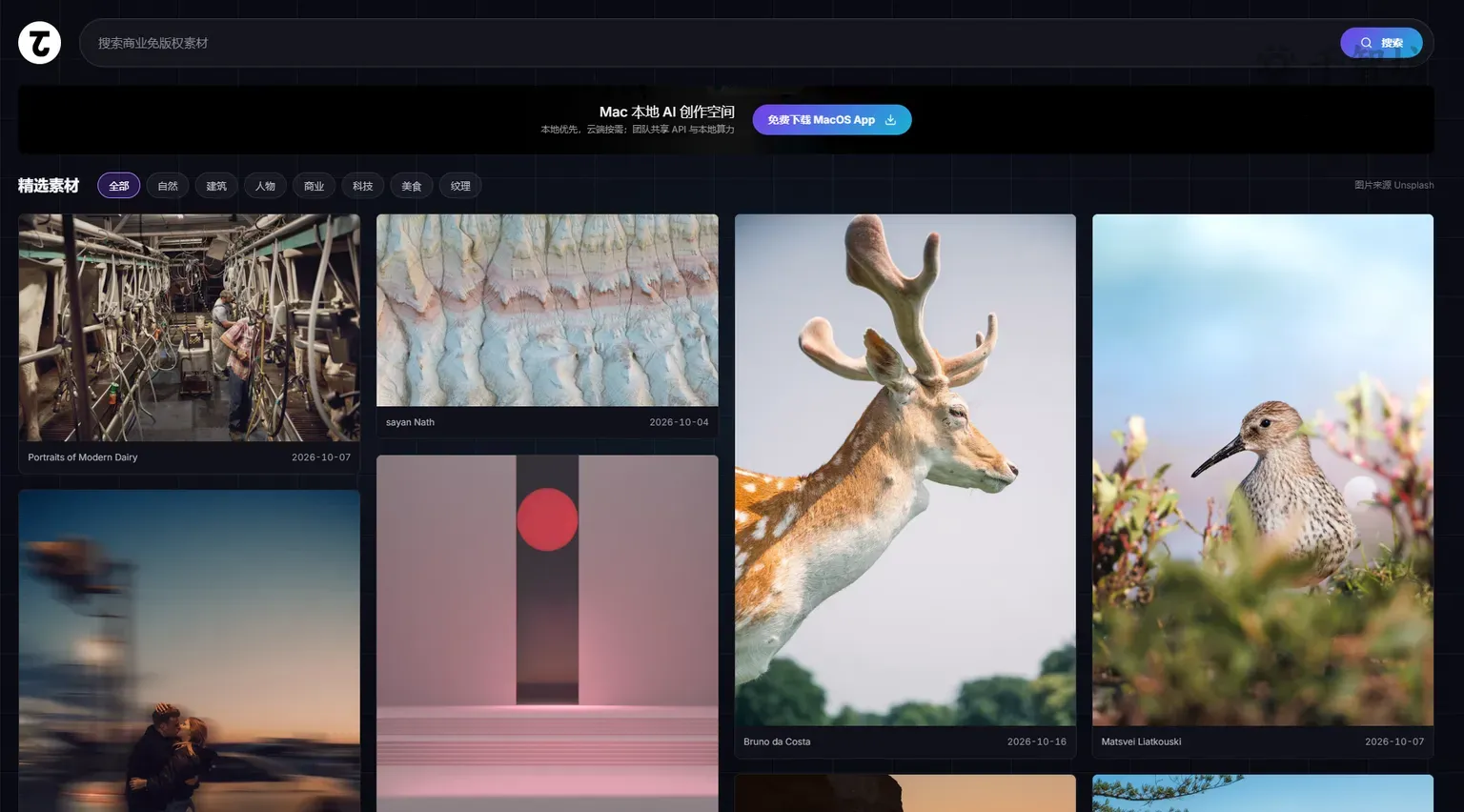Click the date 2026-10-07 under the dairy photo
This screenshot has width=1464, height=812.
(321, 457)
